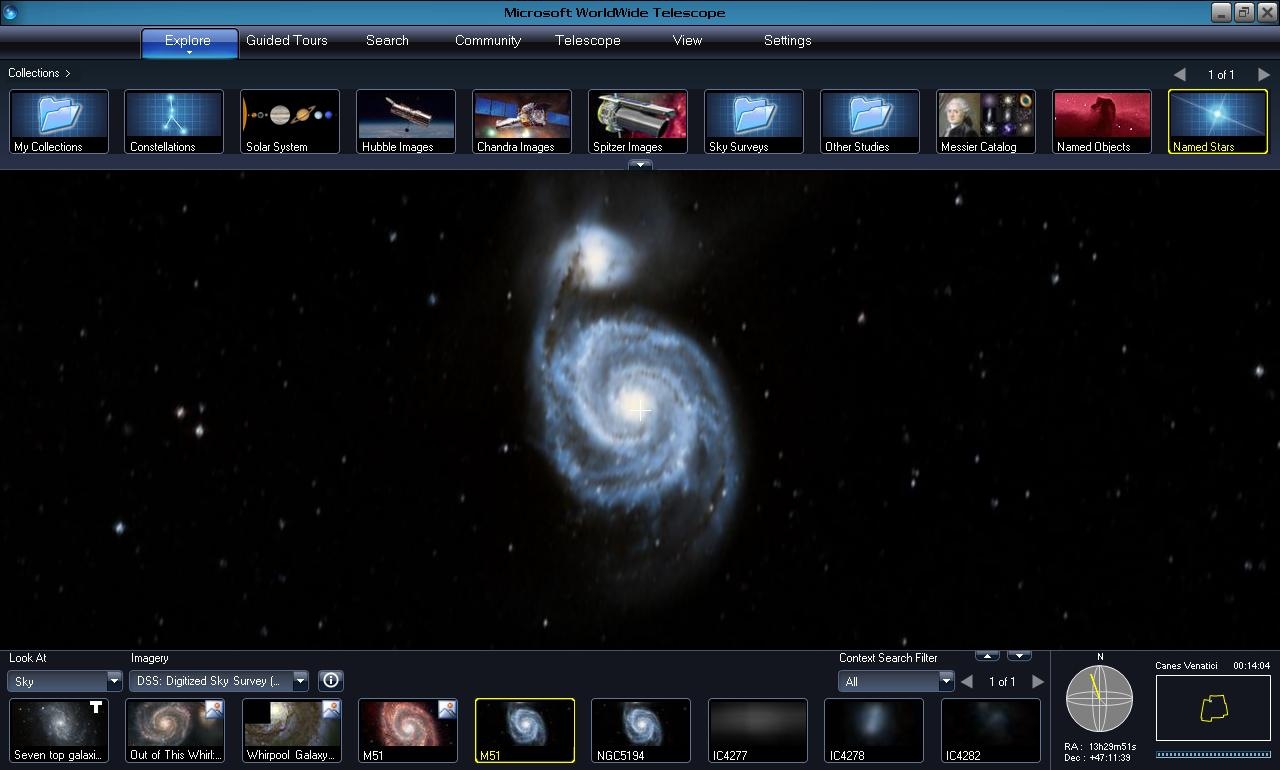Open the Look At Sky dropdown
This screenshot has height=770, width=1280.
(65, 681)
